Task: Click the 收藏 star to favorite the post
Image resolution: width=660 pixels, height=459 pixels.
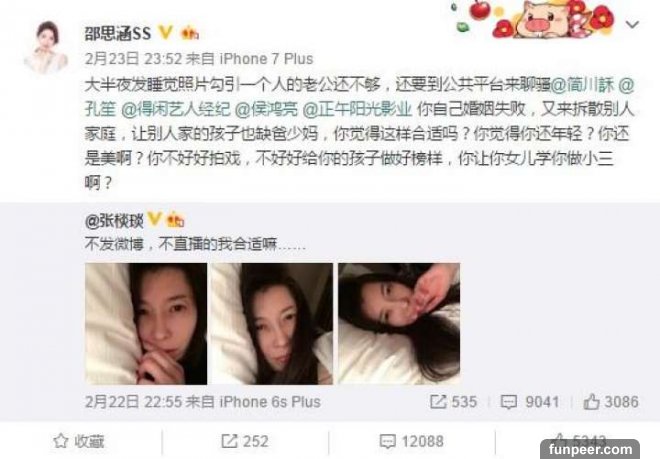Action: (79, 441)
